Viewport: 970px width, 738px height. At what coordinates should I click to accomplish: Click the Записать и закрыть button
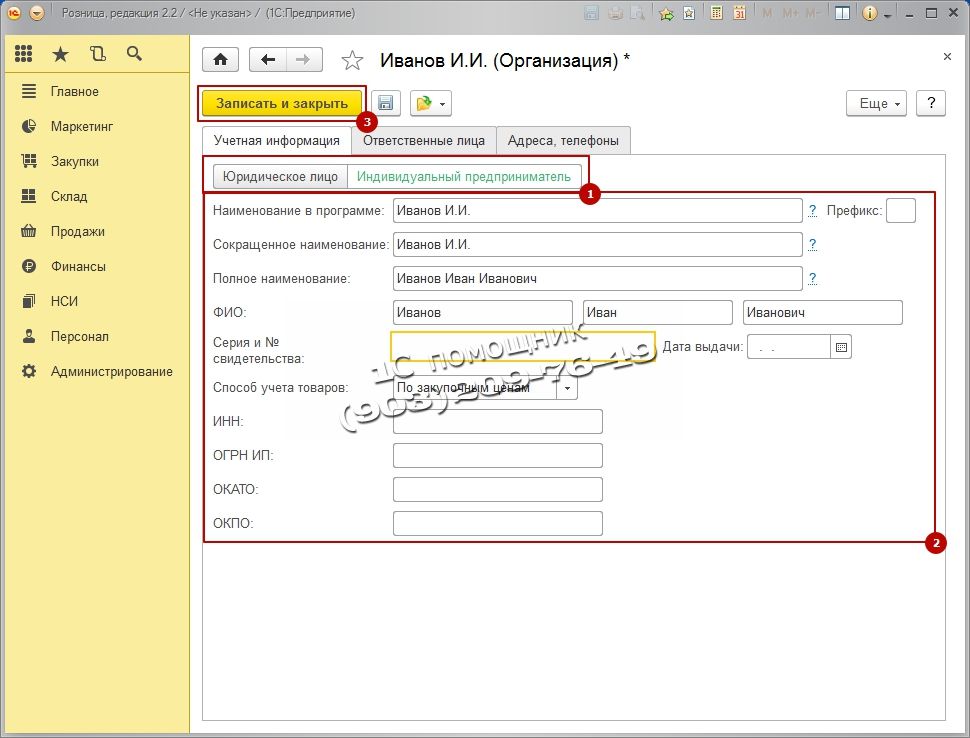pos(282,103)
